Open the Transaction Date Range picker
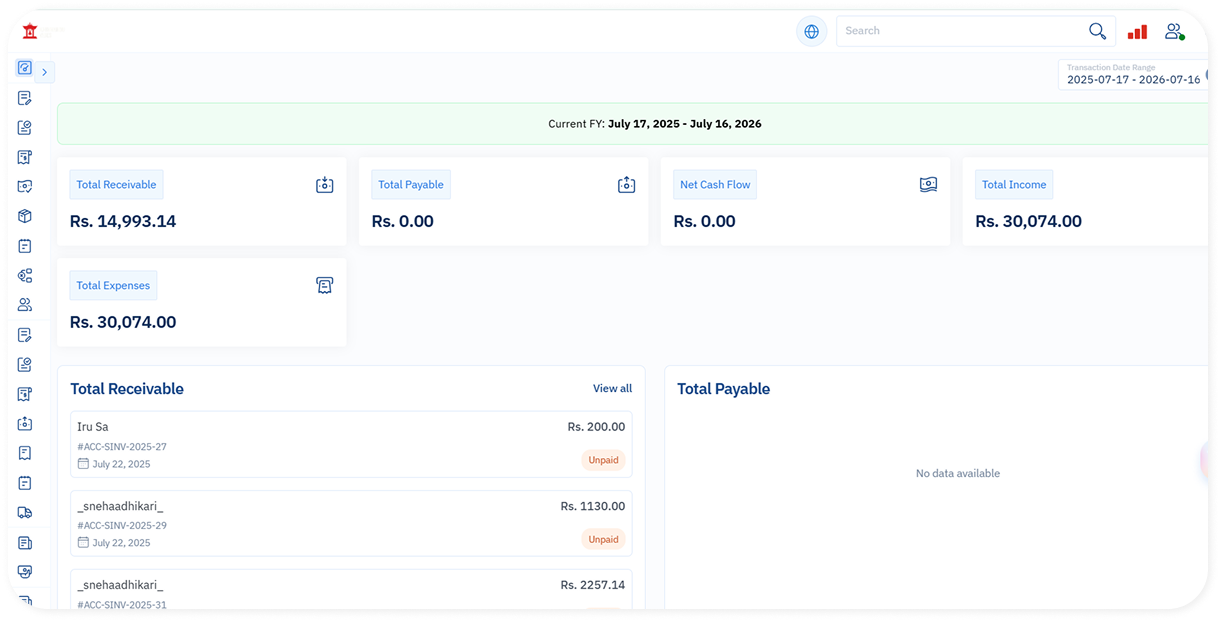 pos(1133,75)
